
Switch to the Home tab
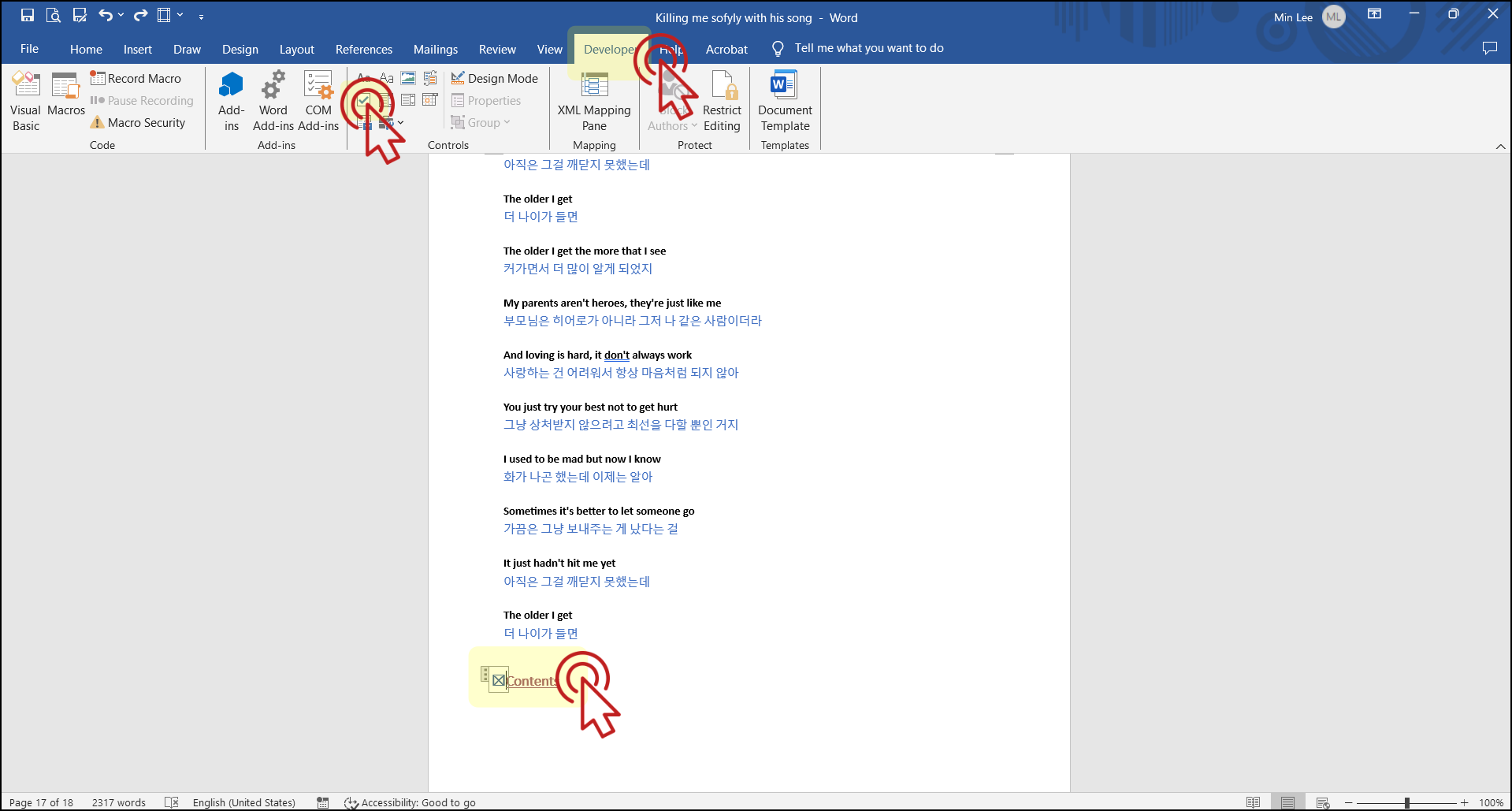click(86, 49)
